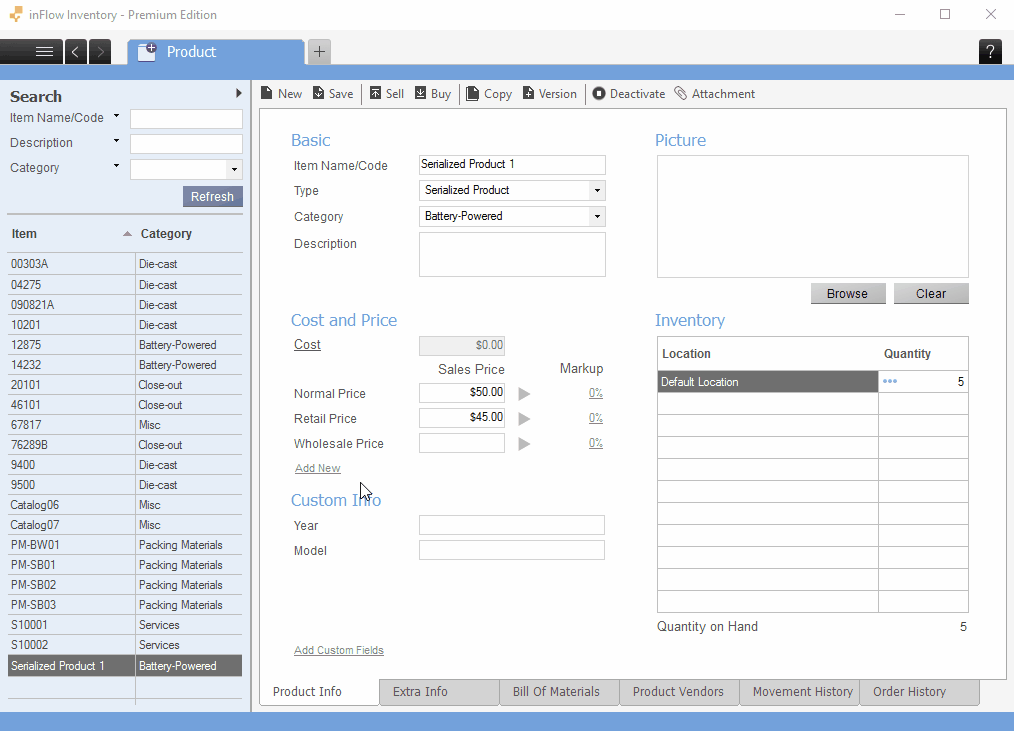Open Description search field dropdown

coord(116,141)
